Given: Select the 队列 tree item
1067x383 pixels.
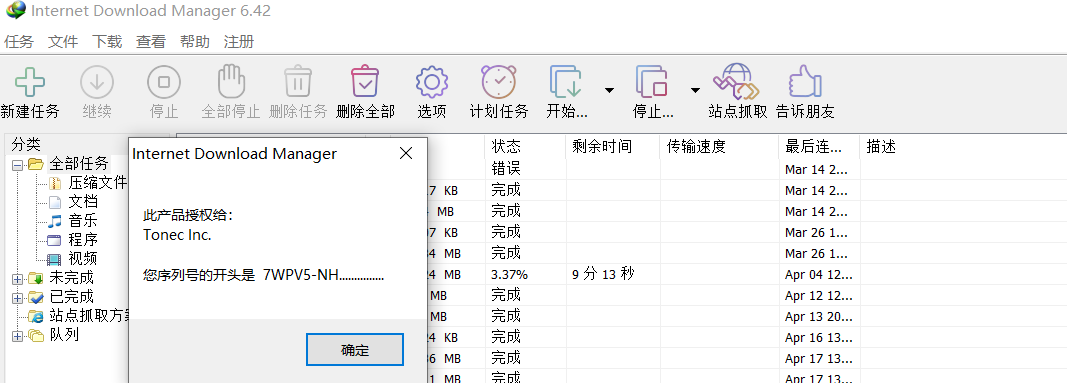Looking at the screenshot, I should click(64, 335).
